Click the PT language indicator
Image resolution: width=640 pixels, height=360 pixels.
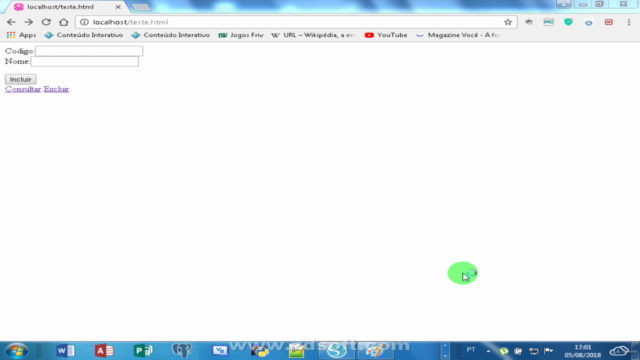click(471, 350)
